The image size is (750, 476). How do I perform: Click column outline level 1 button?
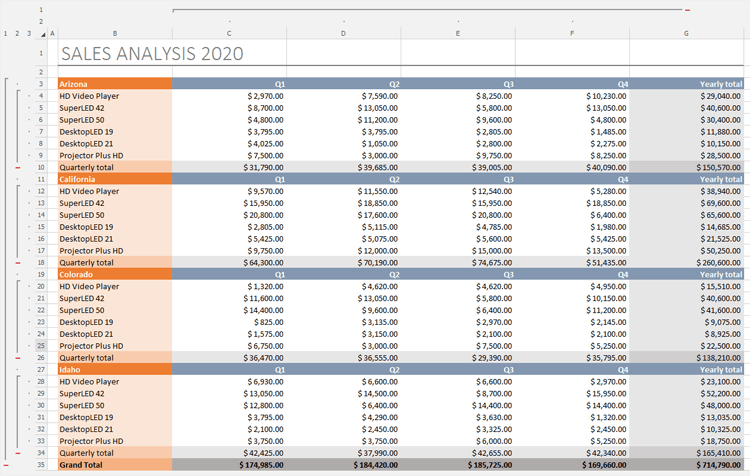[x=41, y=9]
